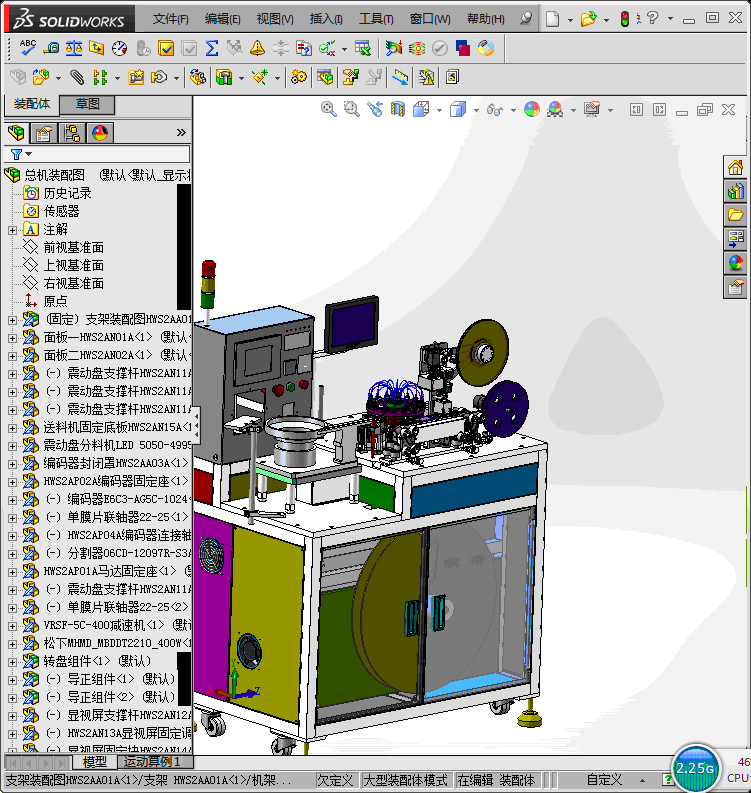751x793 pixels.
Task: Switch to the 模型 bottom tab
Action: (95, 761)
